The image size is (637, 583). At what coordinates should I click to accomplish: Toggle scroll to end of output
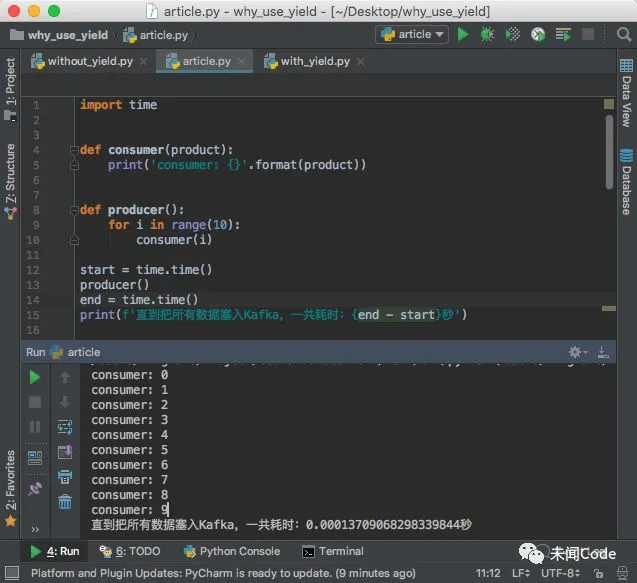tap(65, 452)
